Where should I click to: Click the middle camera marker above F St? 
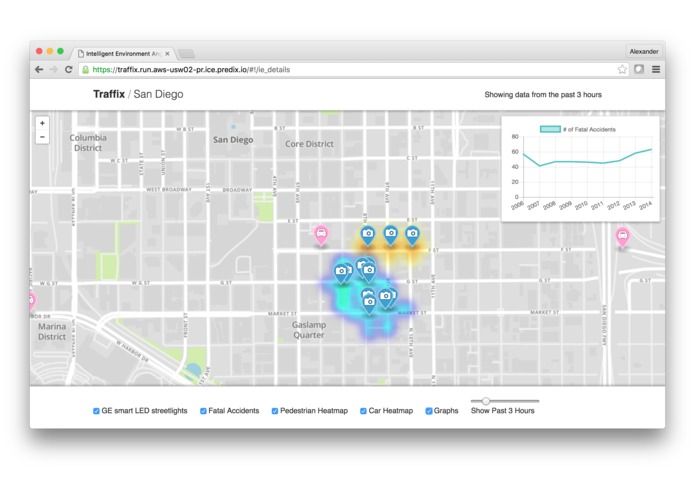click(x=390, y=235)
